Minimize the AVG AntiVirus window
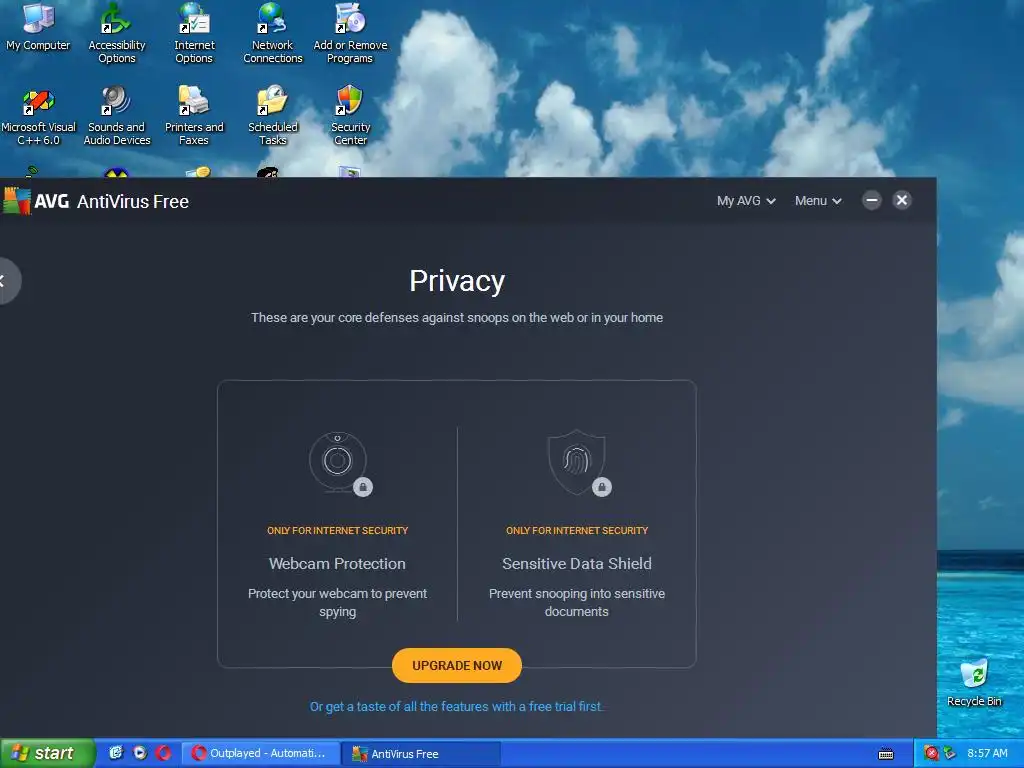 872,200
